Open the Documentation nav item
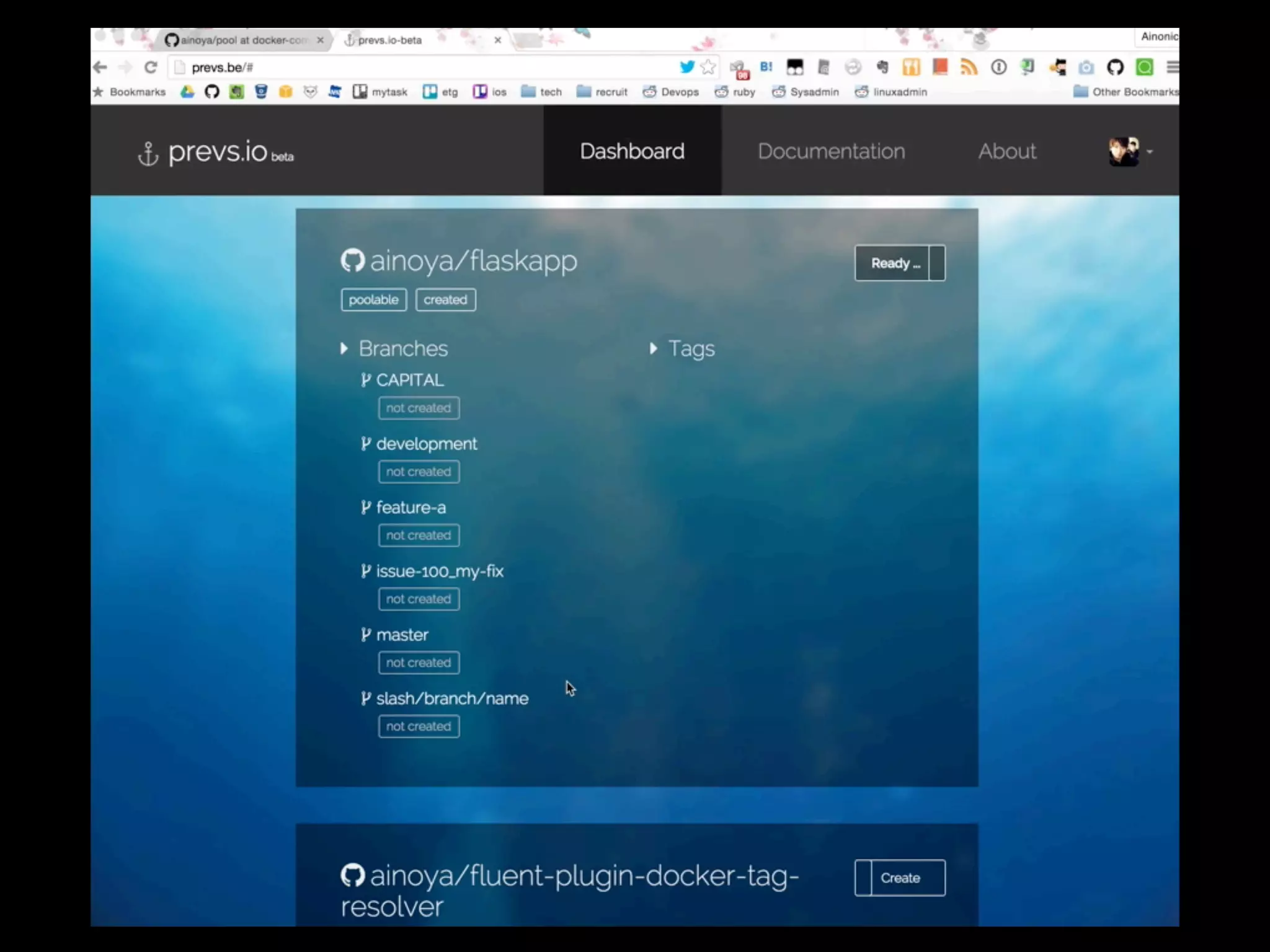The width and height of the screenshot is (1270, 952). pos(831,151)
